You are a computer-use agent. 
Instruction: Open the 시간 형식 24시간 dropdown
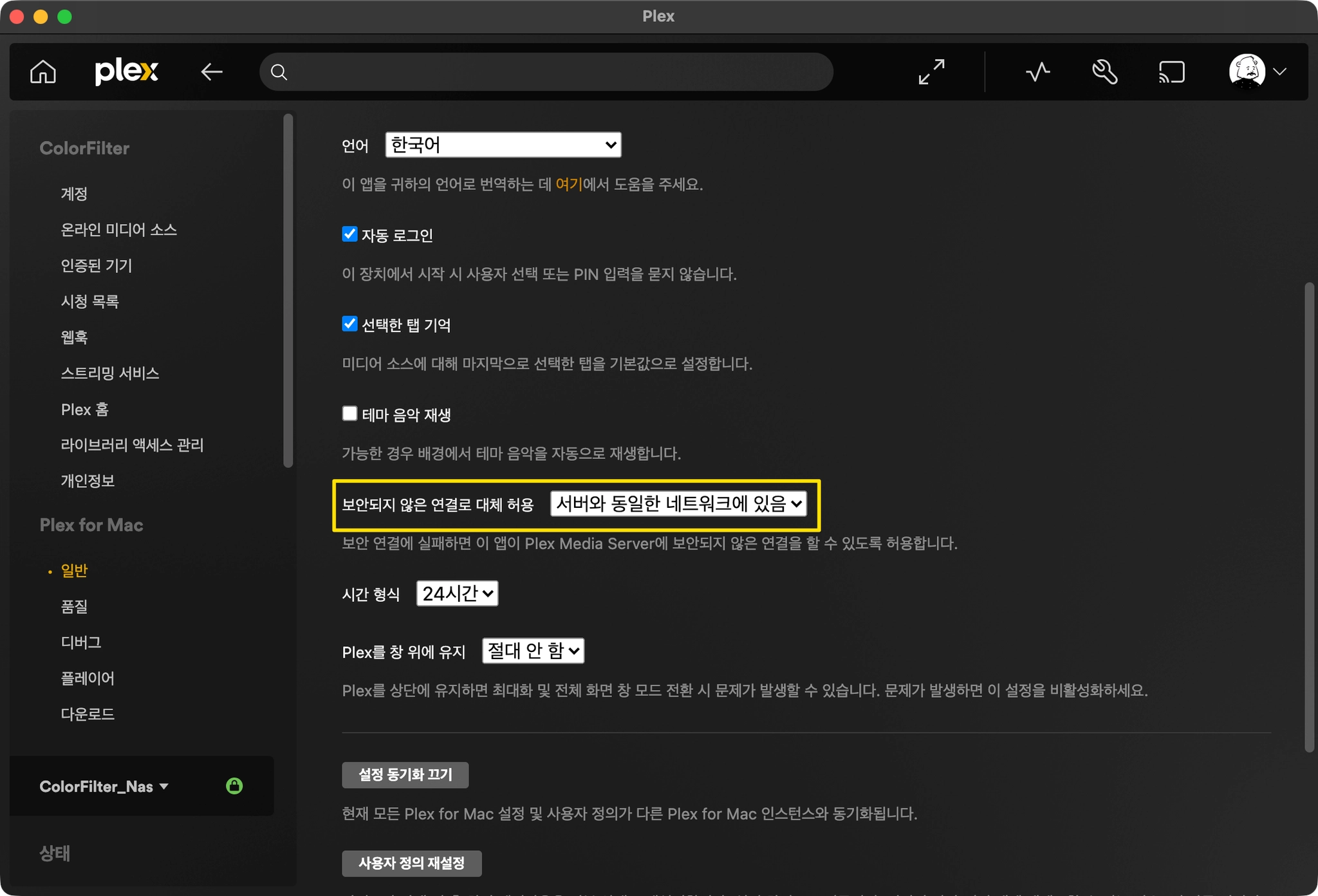(457, 593)
